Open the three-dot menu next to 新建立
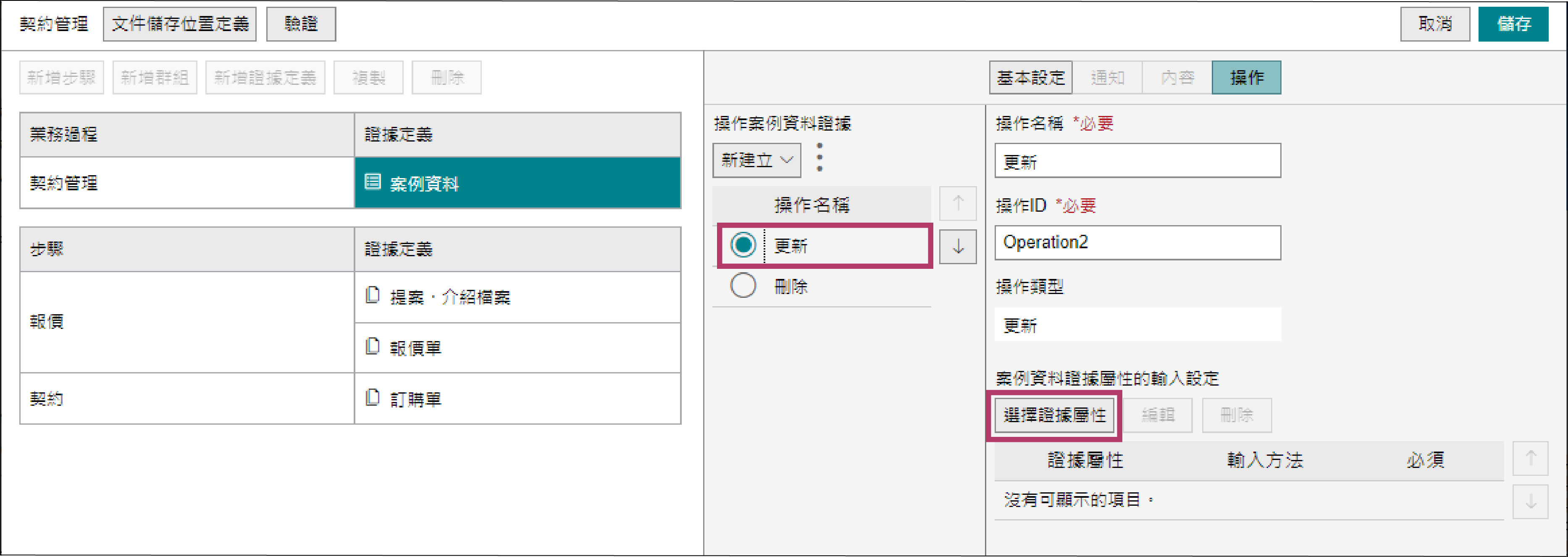Screen dimensions: 1568x557 (x=820, y=158)
